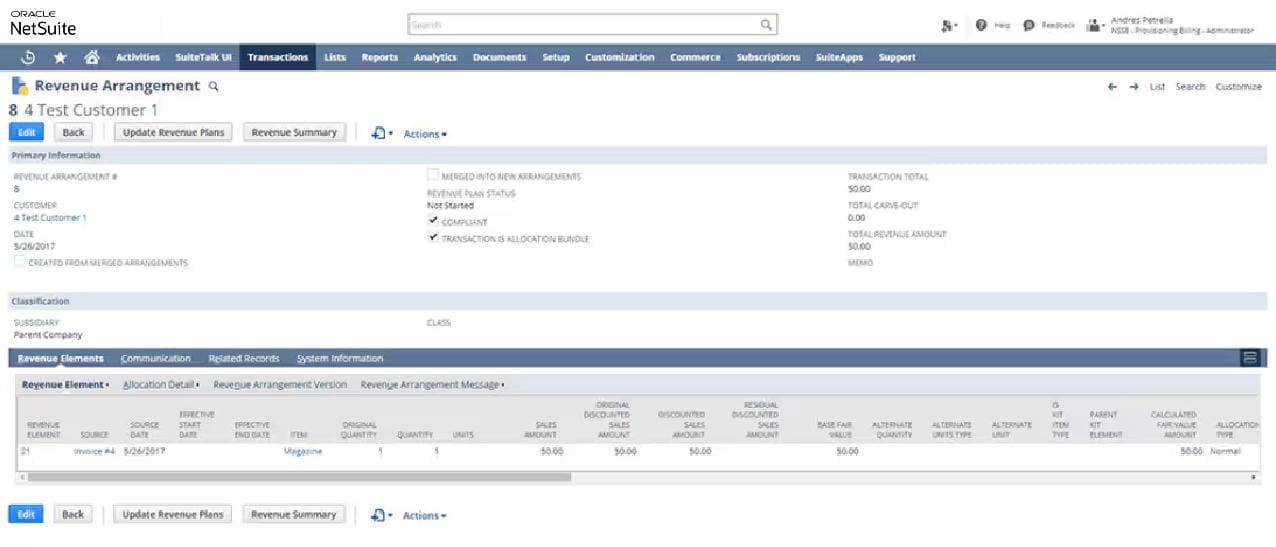This screenshot has height=547, width=1276.
Task: Open the Reports menu
Action: coord(380,57)
